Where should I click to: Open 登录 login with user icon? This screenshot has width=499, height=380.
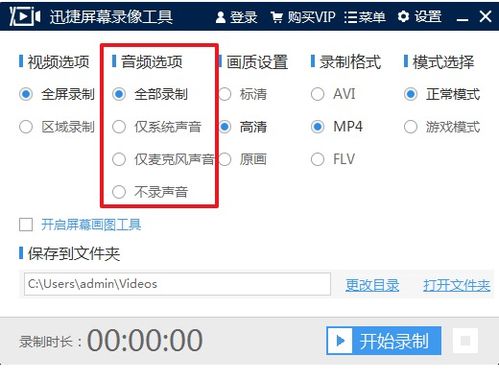236,17
